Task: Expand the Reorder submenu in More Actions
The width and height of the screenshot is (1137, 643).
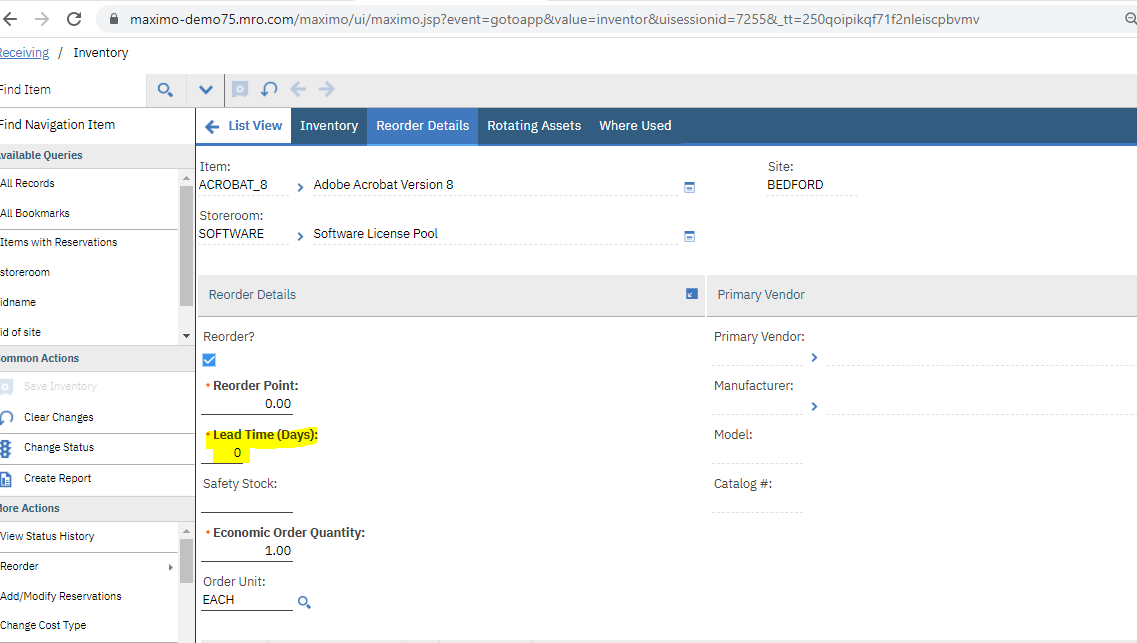Action: 170,567
